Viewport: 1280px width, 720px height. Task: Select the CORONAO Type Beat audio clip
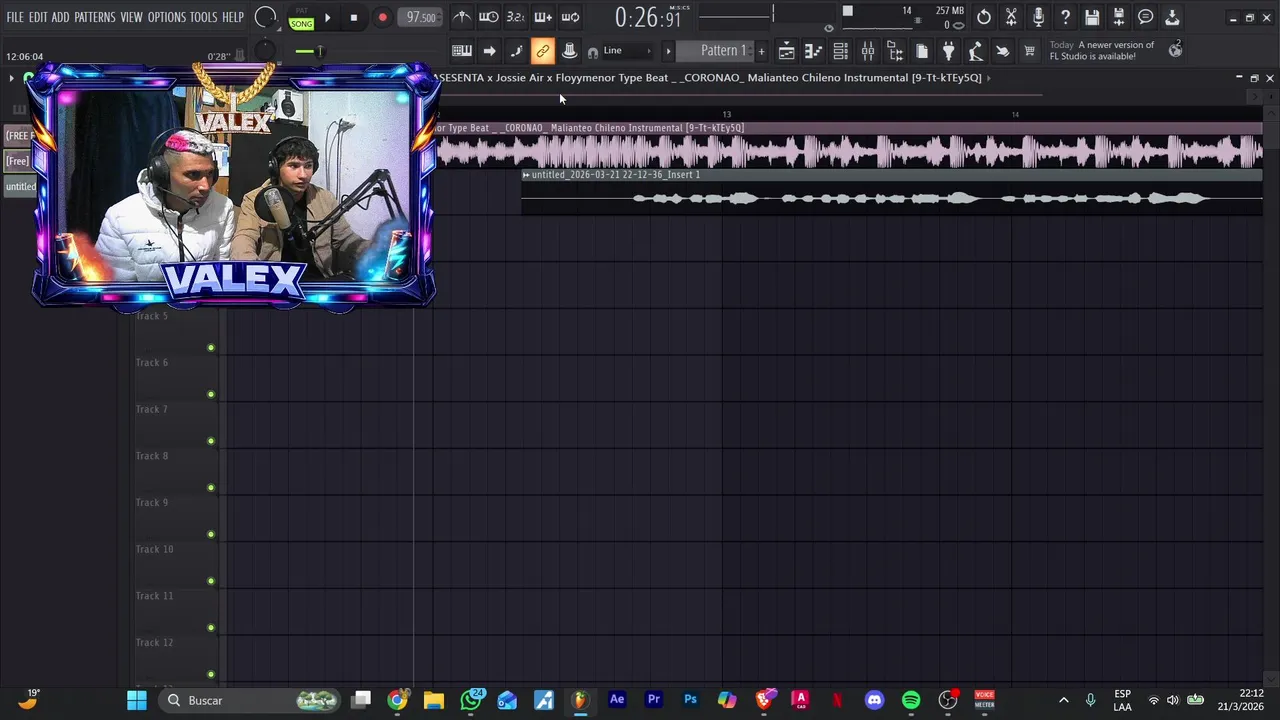850,146
